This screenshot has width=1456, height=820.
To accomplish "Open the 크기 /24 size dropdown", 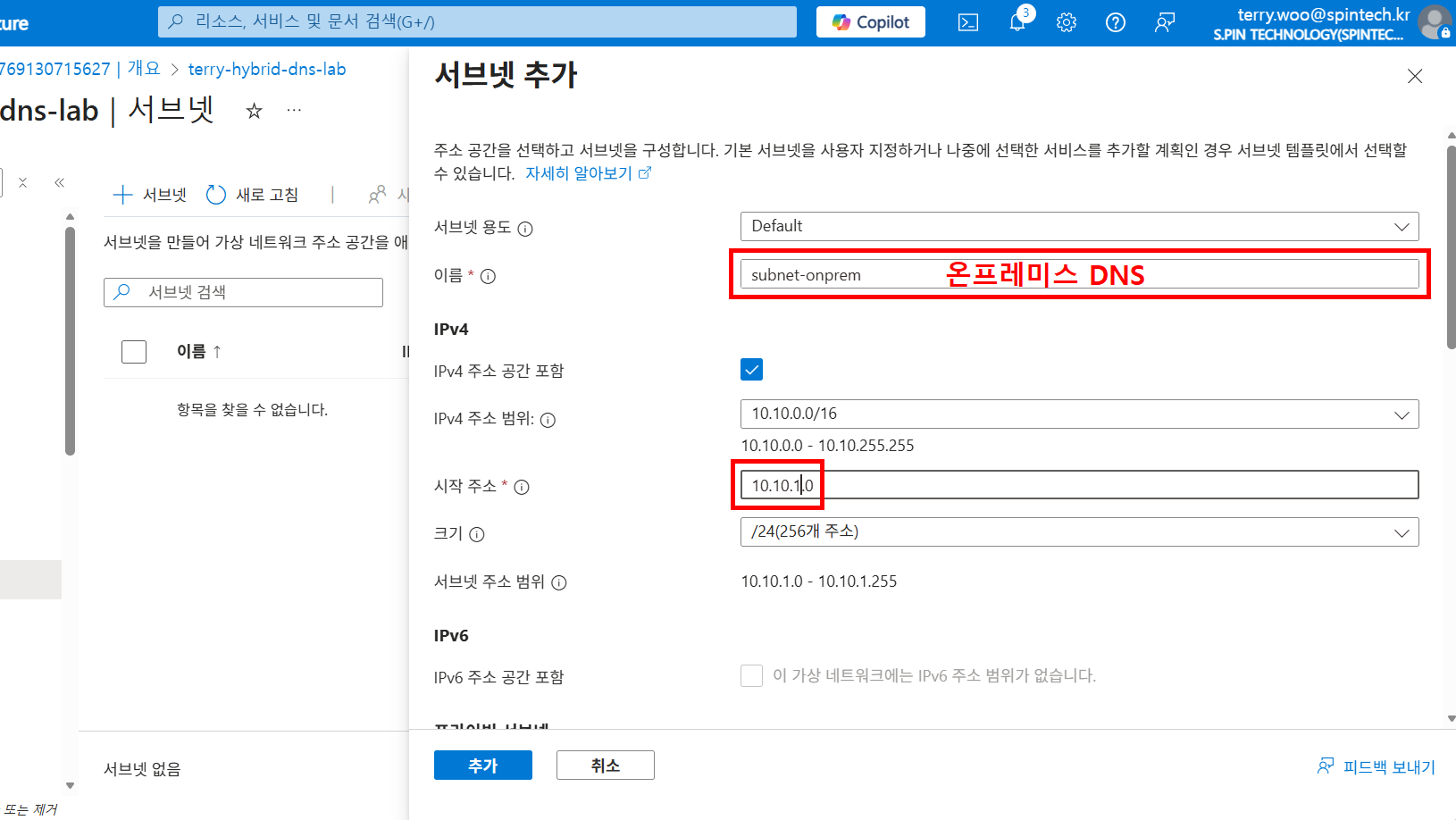I will tap(1079, 531).
